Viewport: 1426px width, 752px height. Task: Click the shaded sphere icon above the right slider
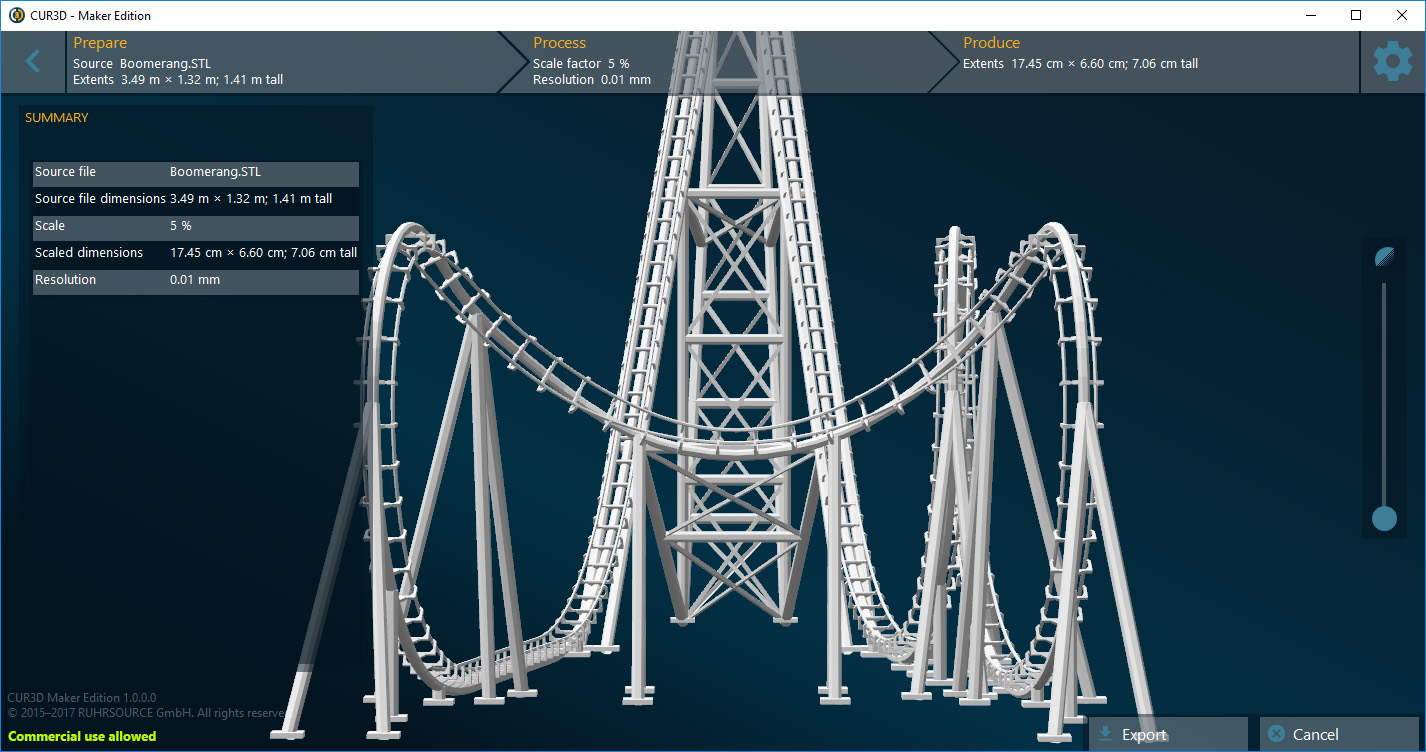click(1384, 256)
